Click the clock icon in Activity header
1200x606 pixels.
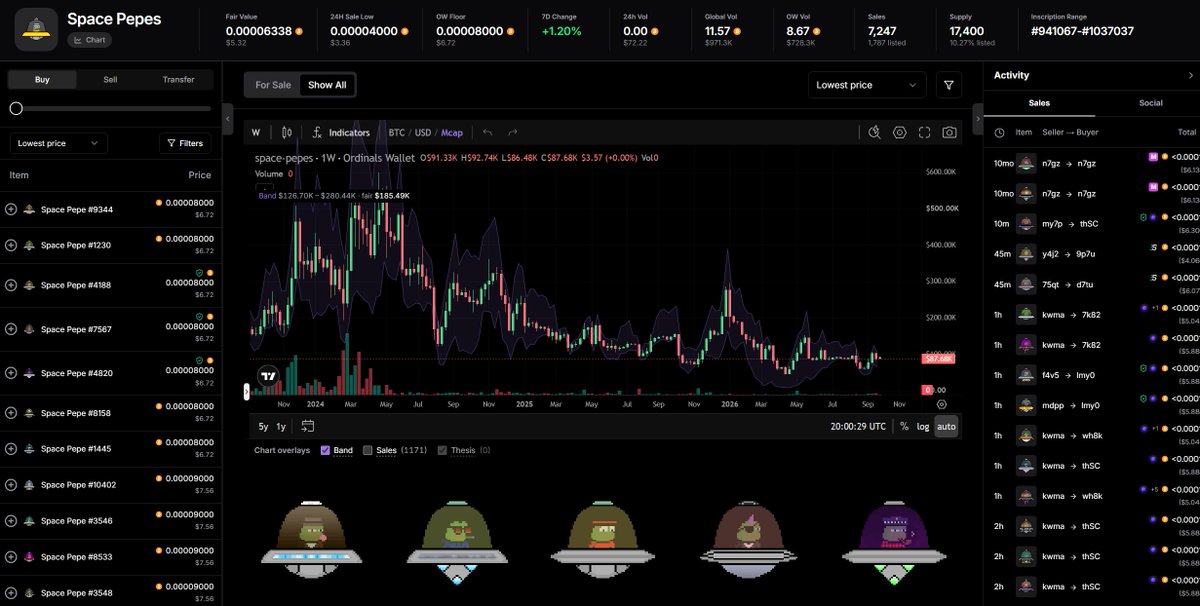pyautogui.click(x=999, y=132)
